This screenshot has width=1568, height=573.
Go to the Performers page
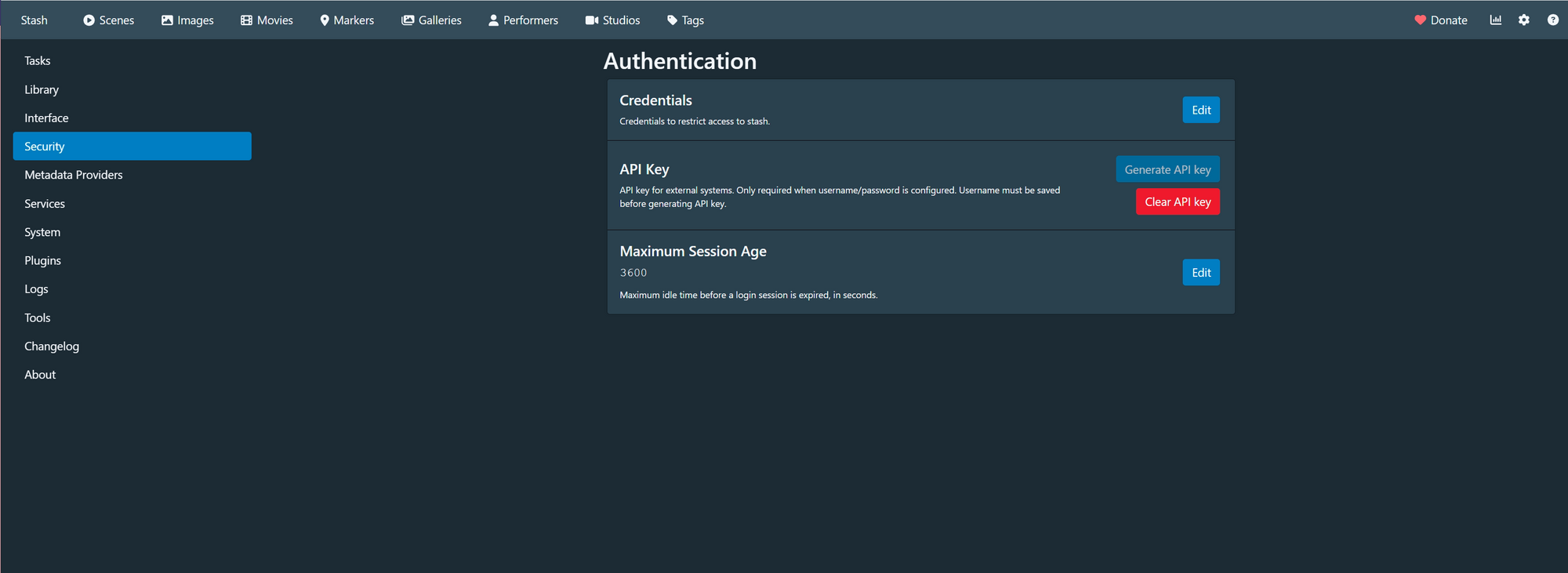[x=523, y=20]
